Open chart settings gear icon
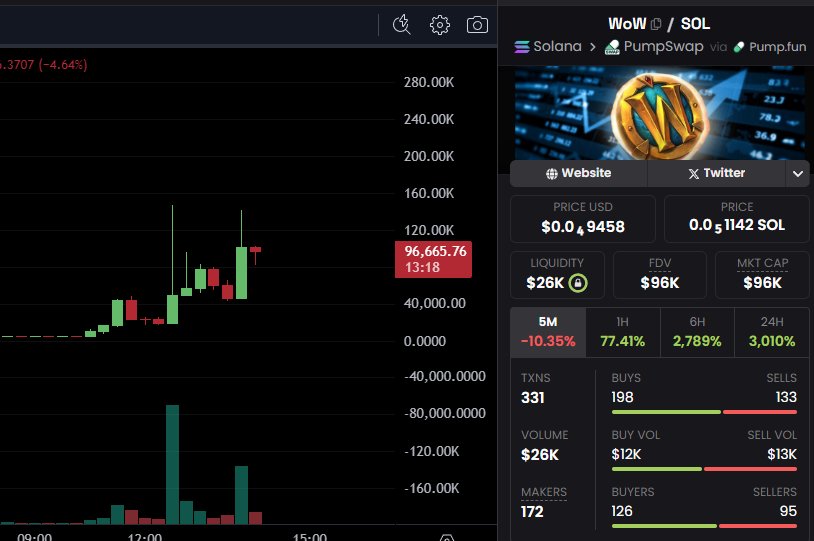The height and width of the screenshot is (541, 814). coord(440,24)
